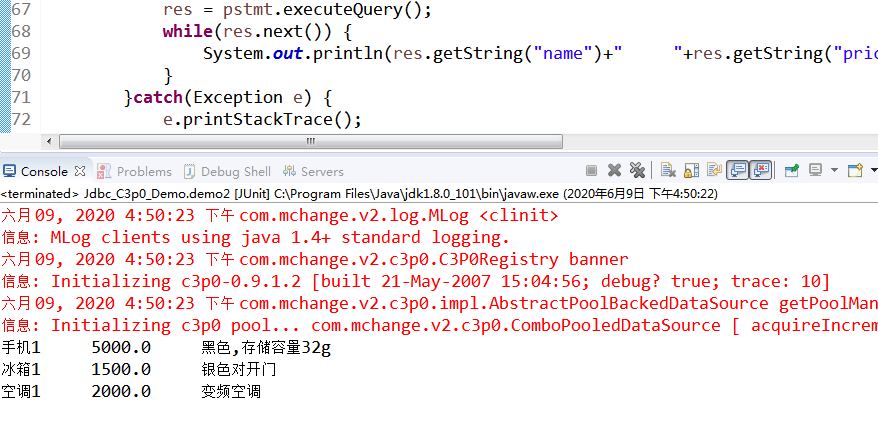The image size is (878, 427).
Task: Click the '变频空调' description text
Action: tap(231, 391)
